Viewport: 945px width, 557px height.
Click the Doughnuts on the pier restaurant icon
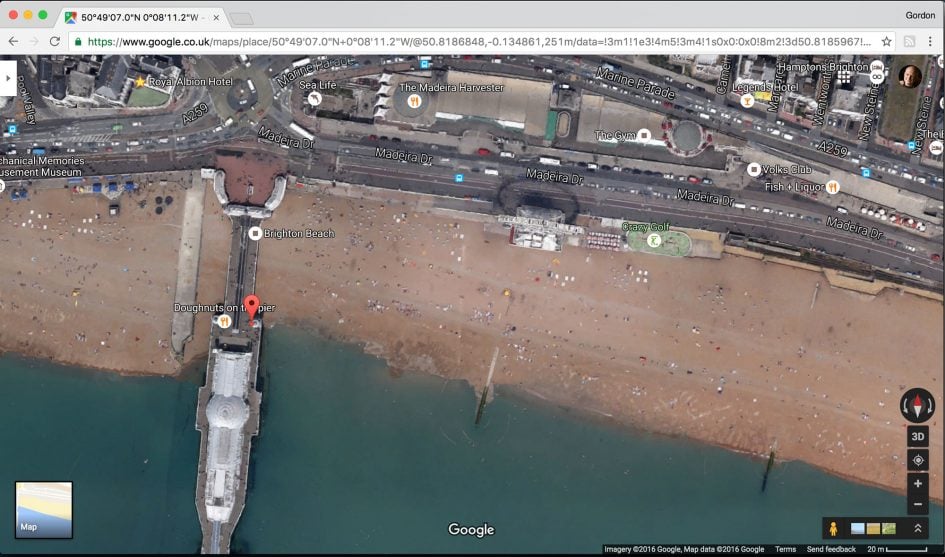pos(224,321)
